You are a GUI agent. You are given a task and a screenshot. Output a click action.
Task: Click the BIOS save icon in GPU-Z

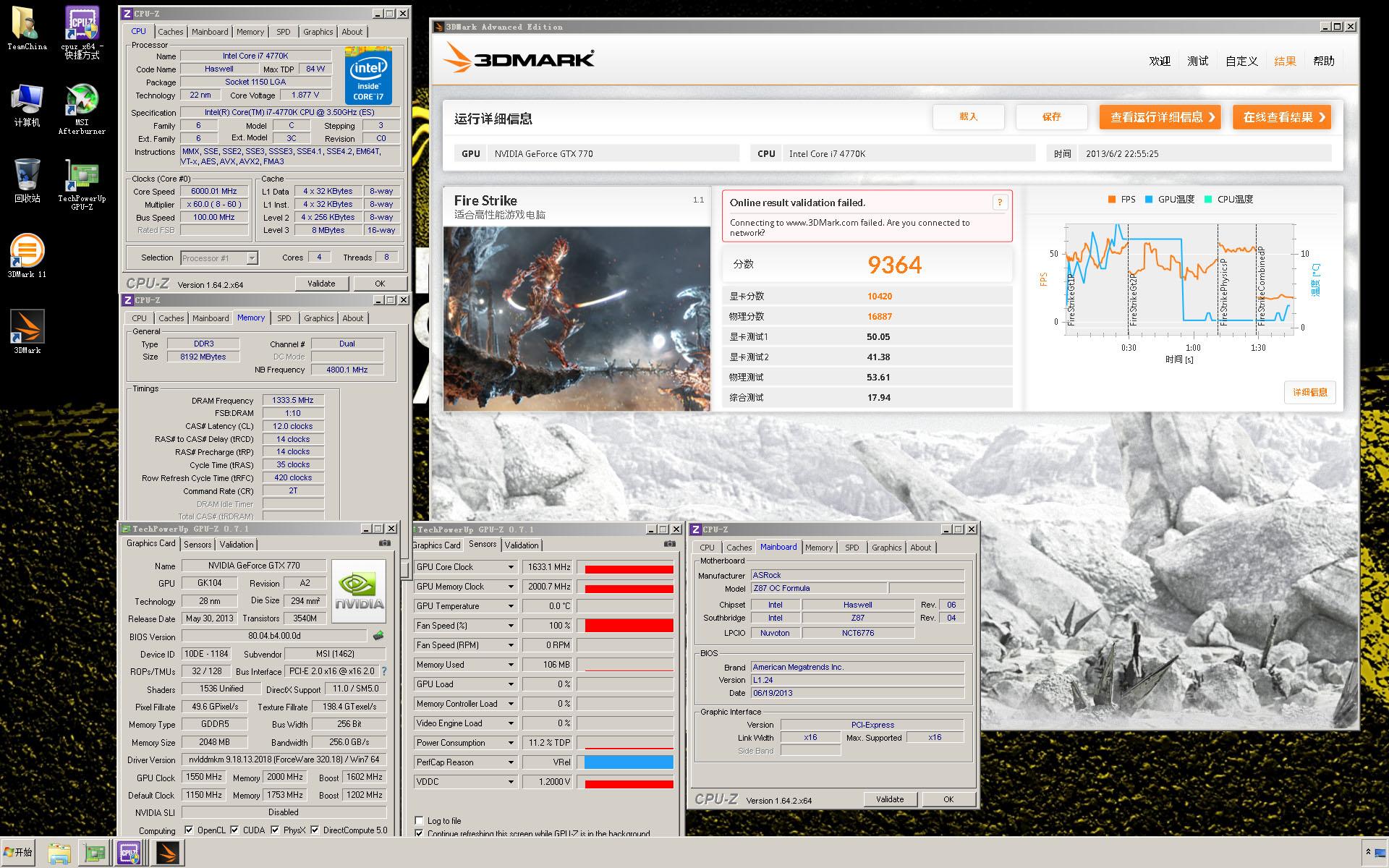(378, 636)
